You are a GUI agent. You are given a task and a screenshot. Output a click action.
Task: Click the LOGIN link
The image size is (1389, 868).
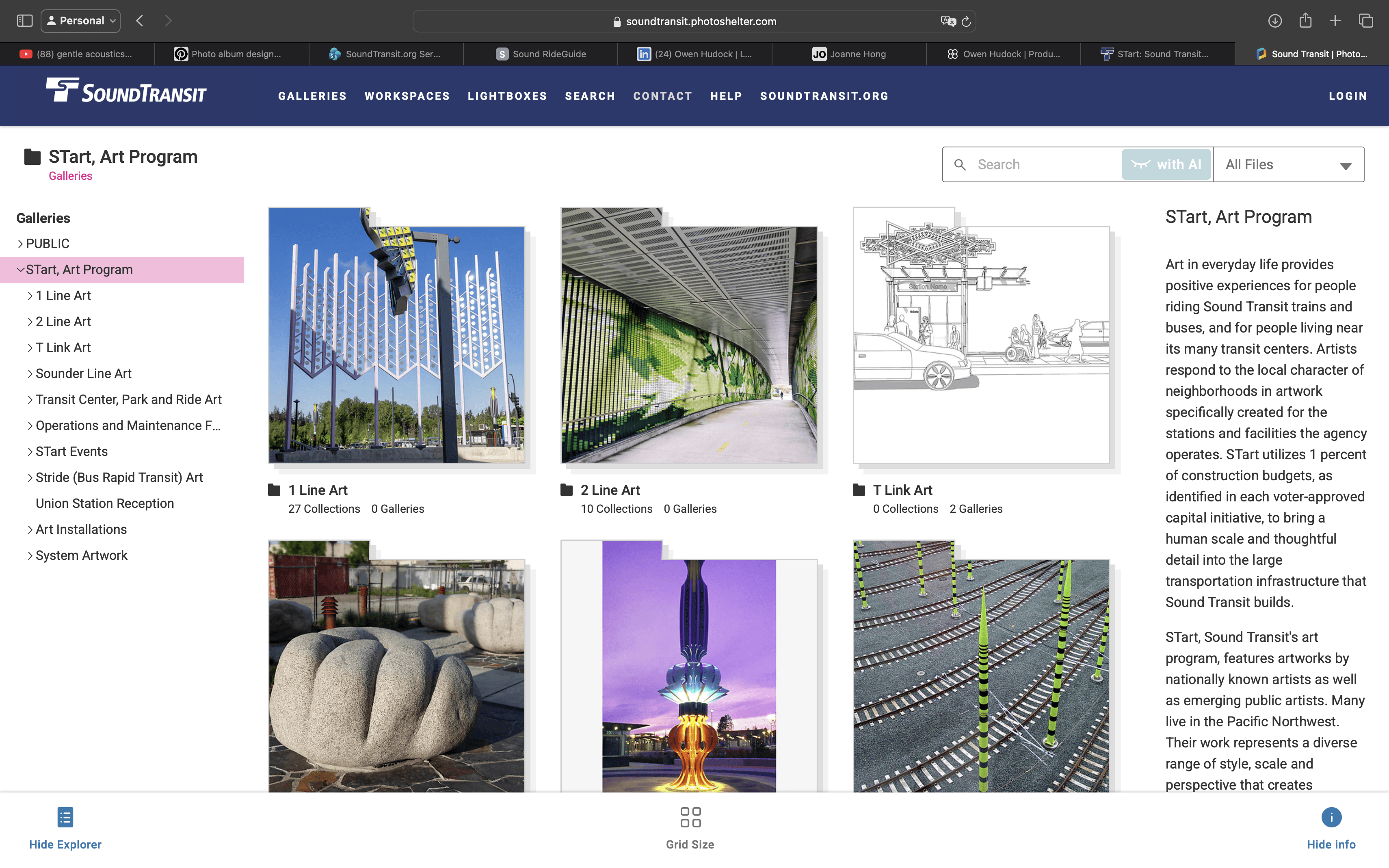click(1347, 96)
